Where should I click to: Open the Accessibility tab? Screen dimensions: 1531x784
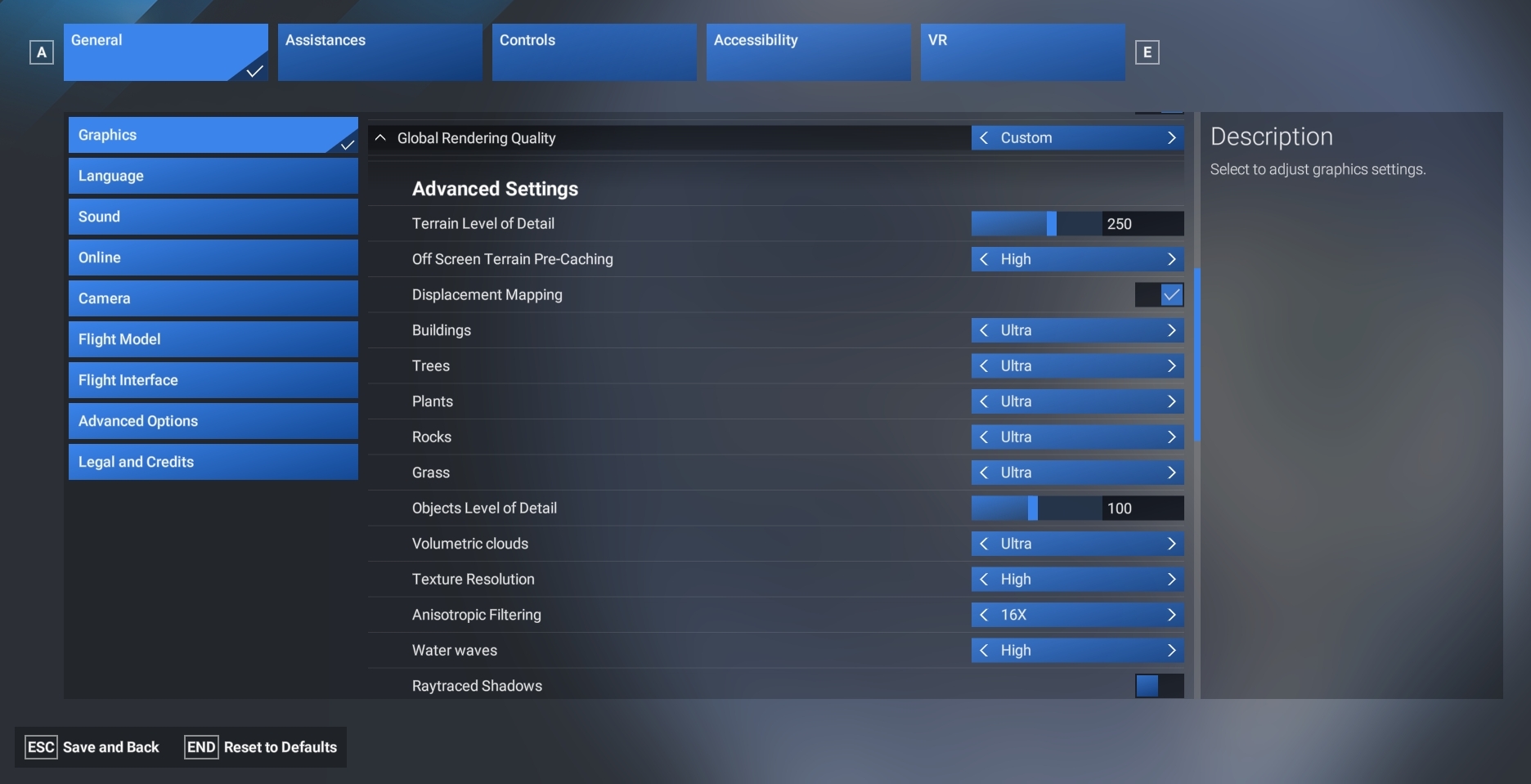(x=809, y=52)
